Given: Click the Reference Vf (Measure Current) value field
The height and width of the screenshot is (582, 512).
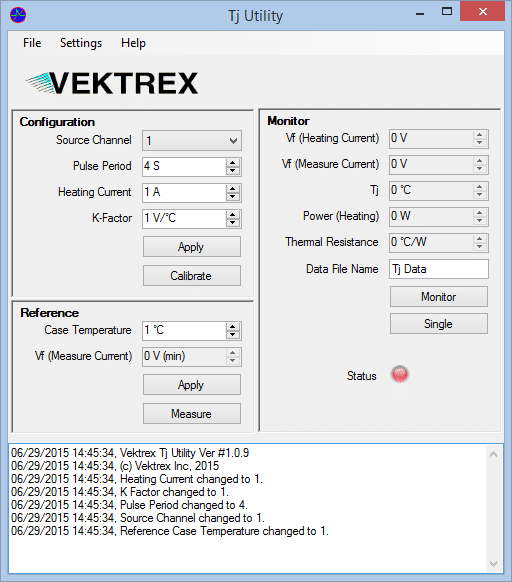Looking at the screenshot, I should [184, 356].
